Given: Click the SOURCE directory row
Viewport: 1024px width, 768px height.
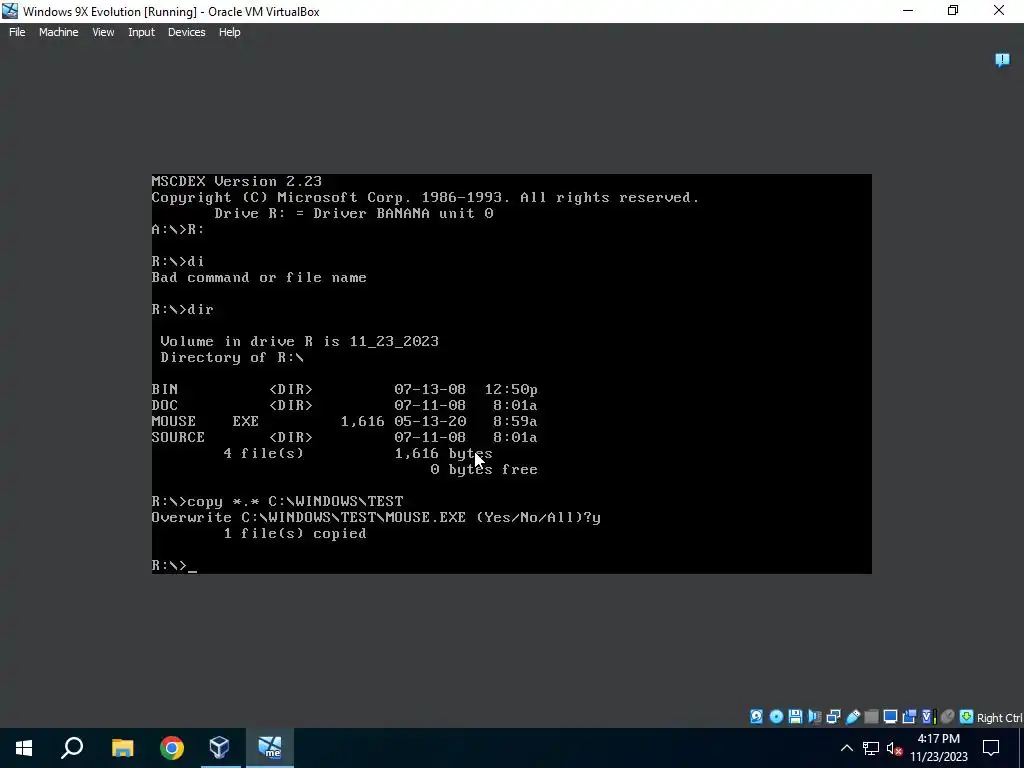Looking at the screenshot, I should click(x=344, y=437).
